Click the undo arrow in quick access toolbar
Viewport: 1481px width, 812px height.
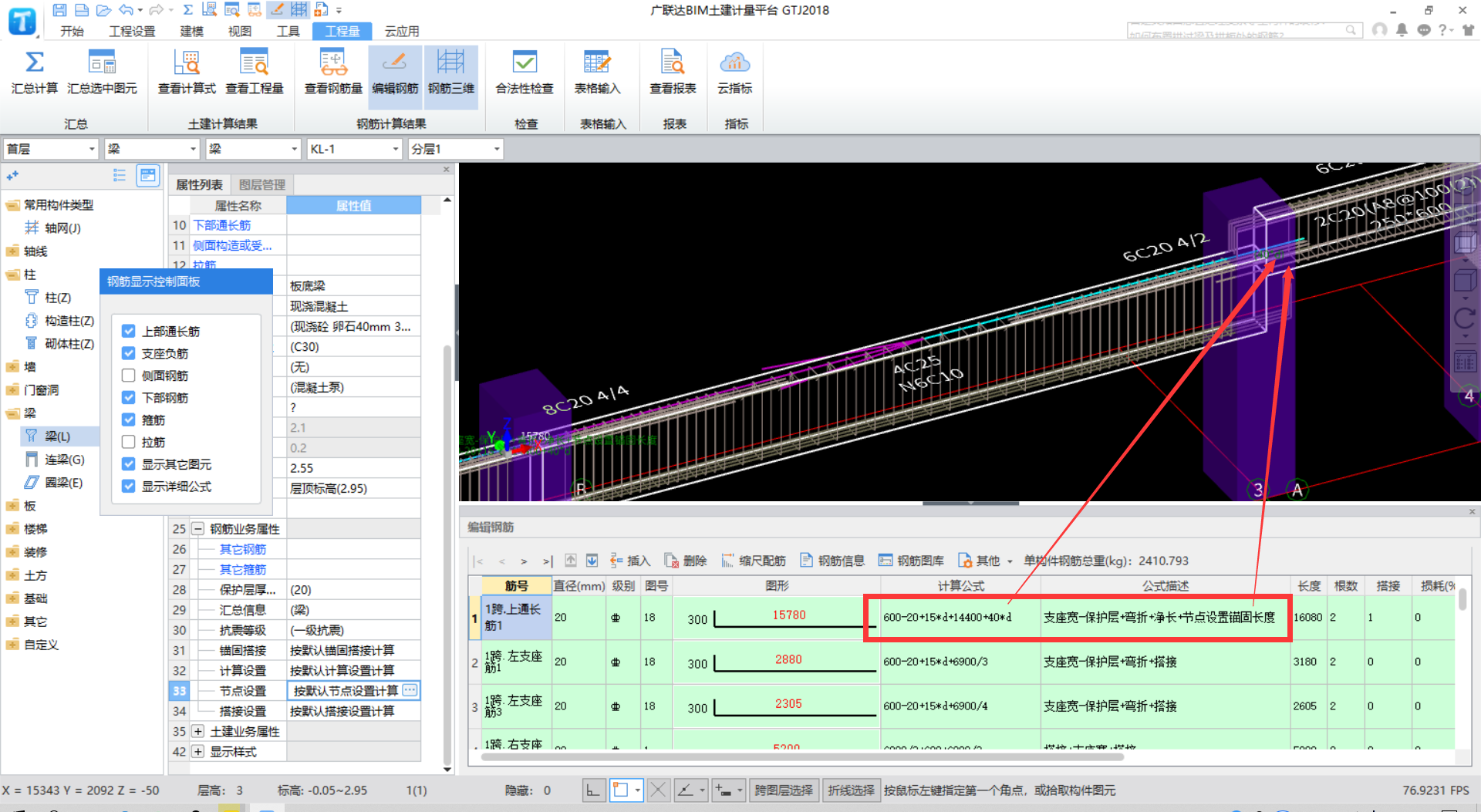[x=127, y=10]
